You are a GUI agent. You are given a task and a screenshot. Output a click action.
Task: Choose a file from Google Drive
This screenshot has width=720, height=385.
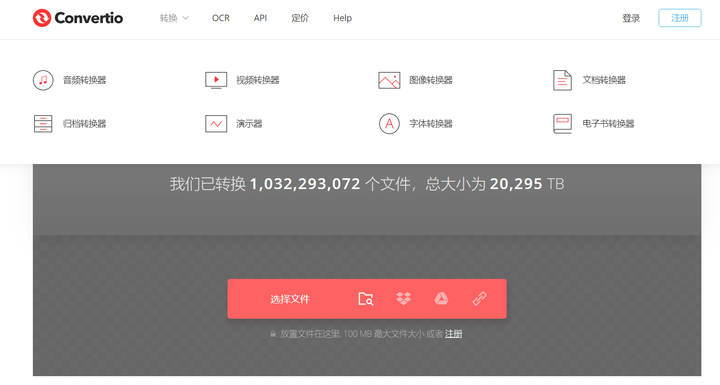441,299
